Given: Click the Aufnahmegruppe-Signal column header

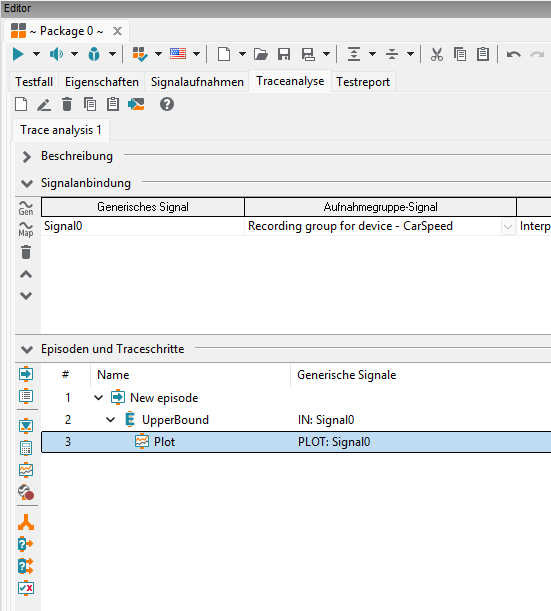Looking at the screenshot, I should 380,207.
